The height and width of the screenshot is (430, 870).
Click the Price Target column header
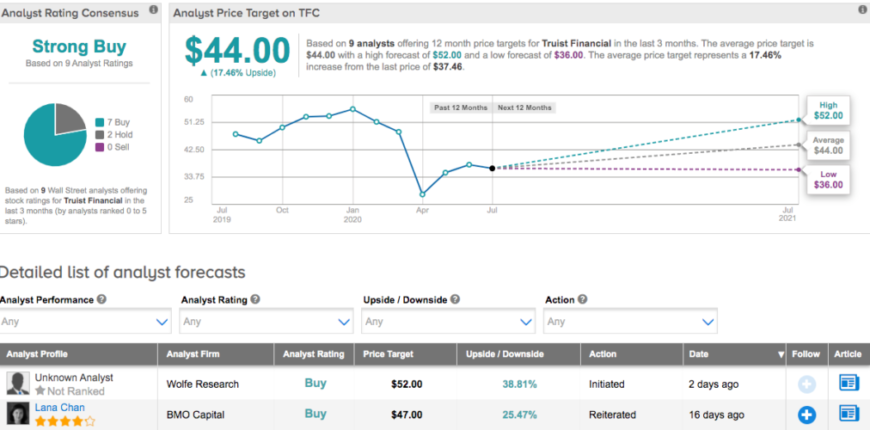[406, 354]
